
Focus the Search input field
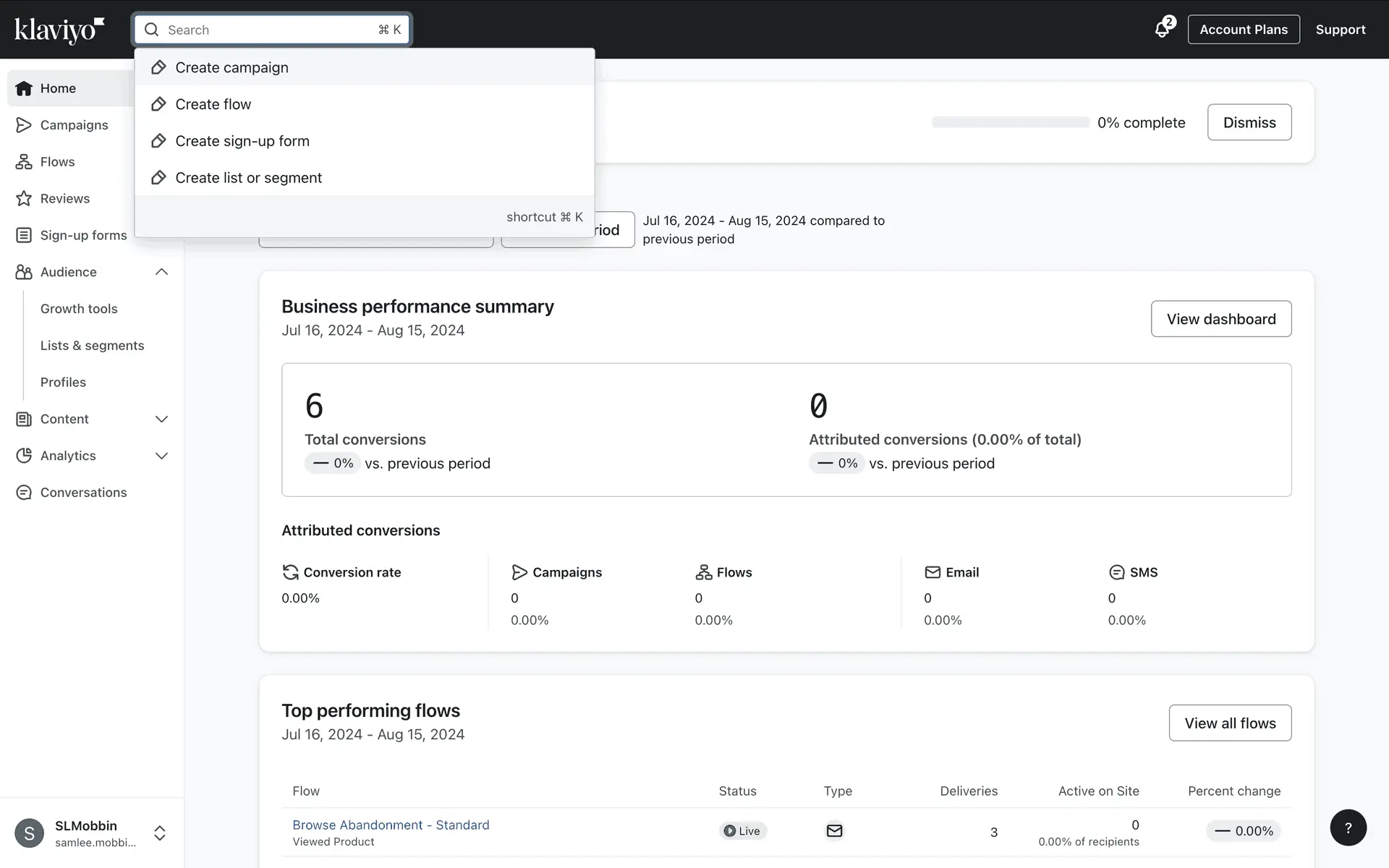point(268,30)
